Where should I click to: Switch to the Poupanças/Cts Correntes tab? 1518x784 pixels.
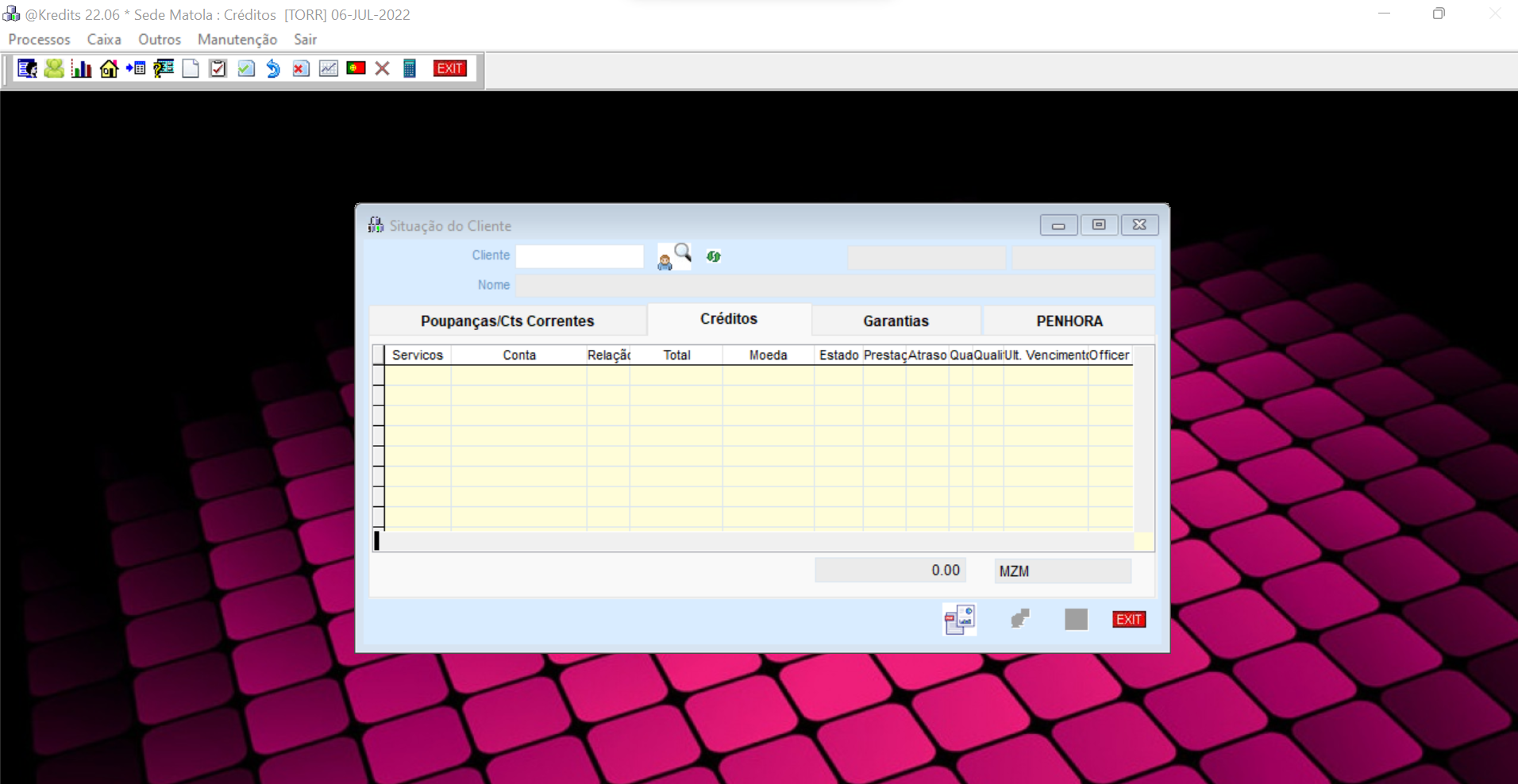507,321
